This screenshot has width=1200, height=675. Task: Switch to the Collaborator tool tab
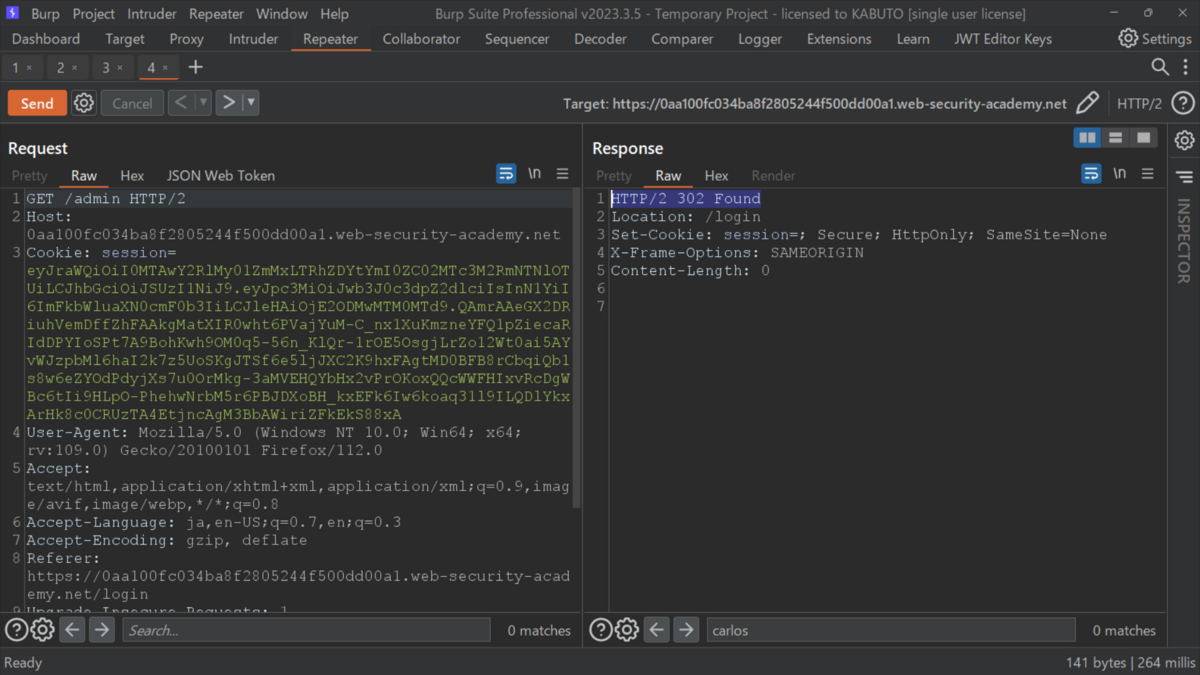421,39
